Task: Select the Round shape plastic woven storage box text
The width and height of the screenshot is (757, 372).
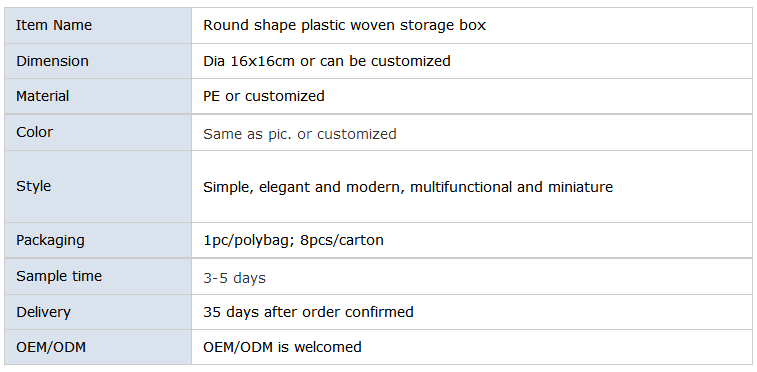Action: click(x=344, y=25)
